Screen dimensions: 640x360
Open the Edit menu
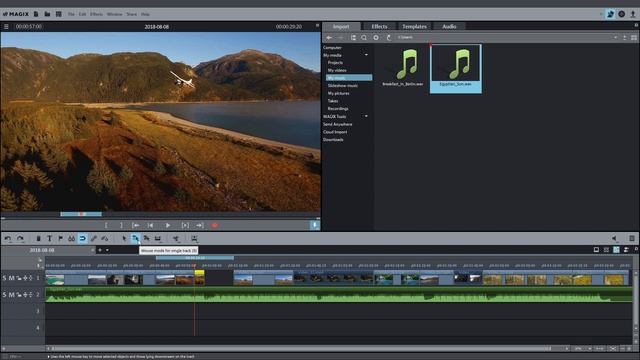coord(82,14)
